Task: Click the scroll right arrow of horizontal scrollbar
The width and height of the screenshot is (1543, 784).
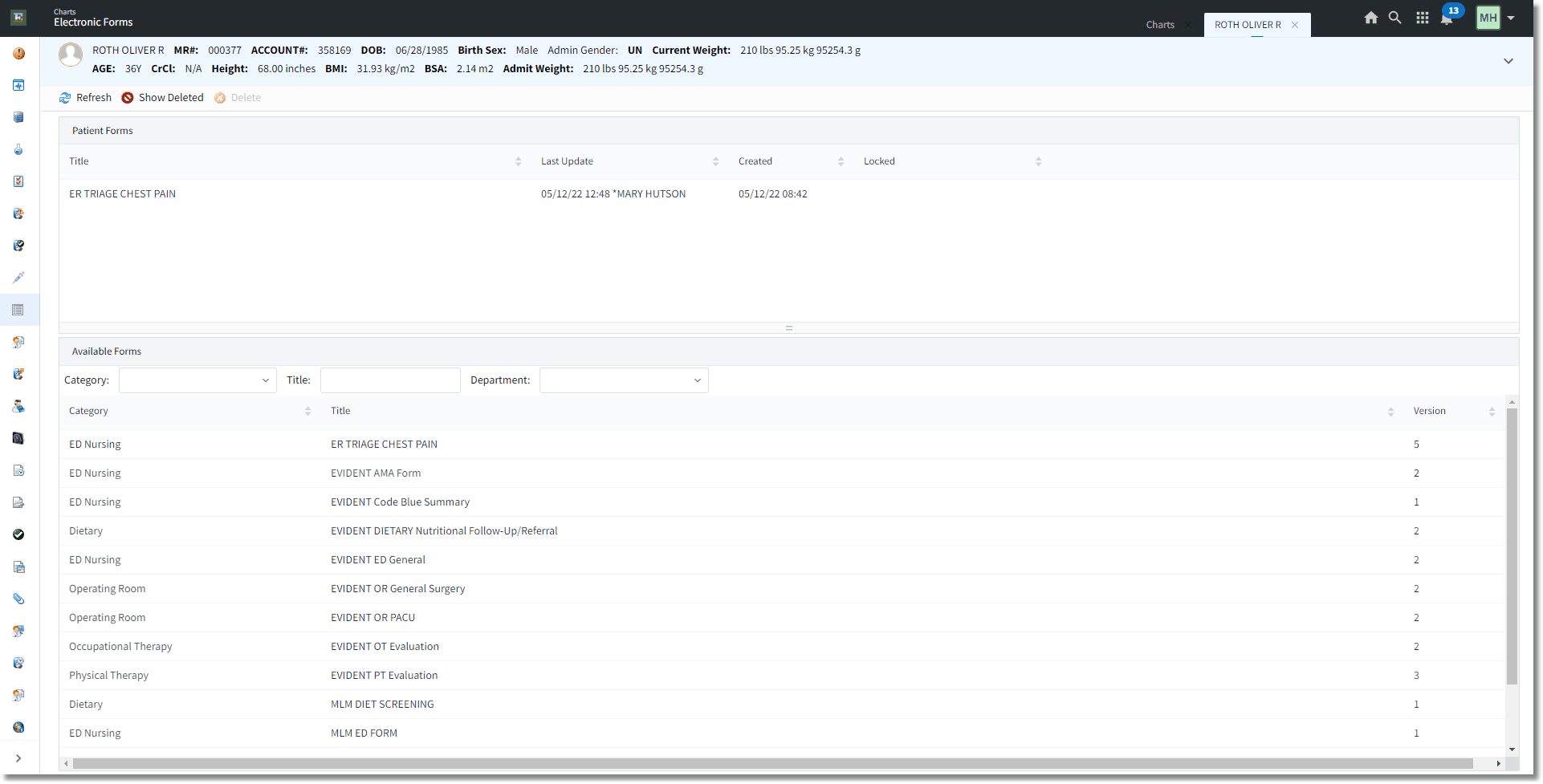Action: pos(1498,764)
